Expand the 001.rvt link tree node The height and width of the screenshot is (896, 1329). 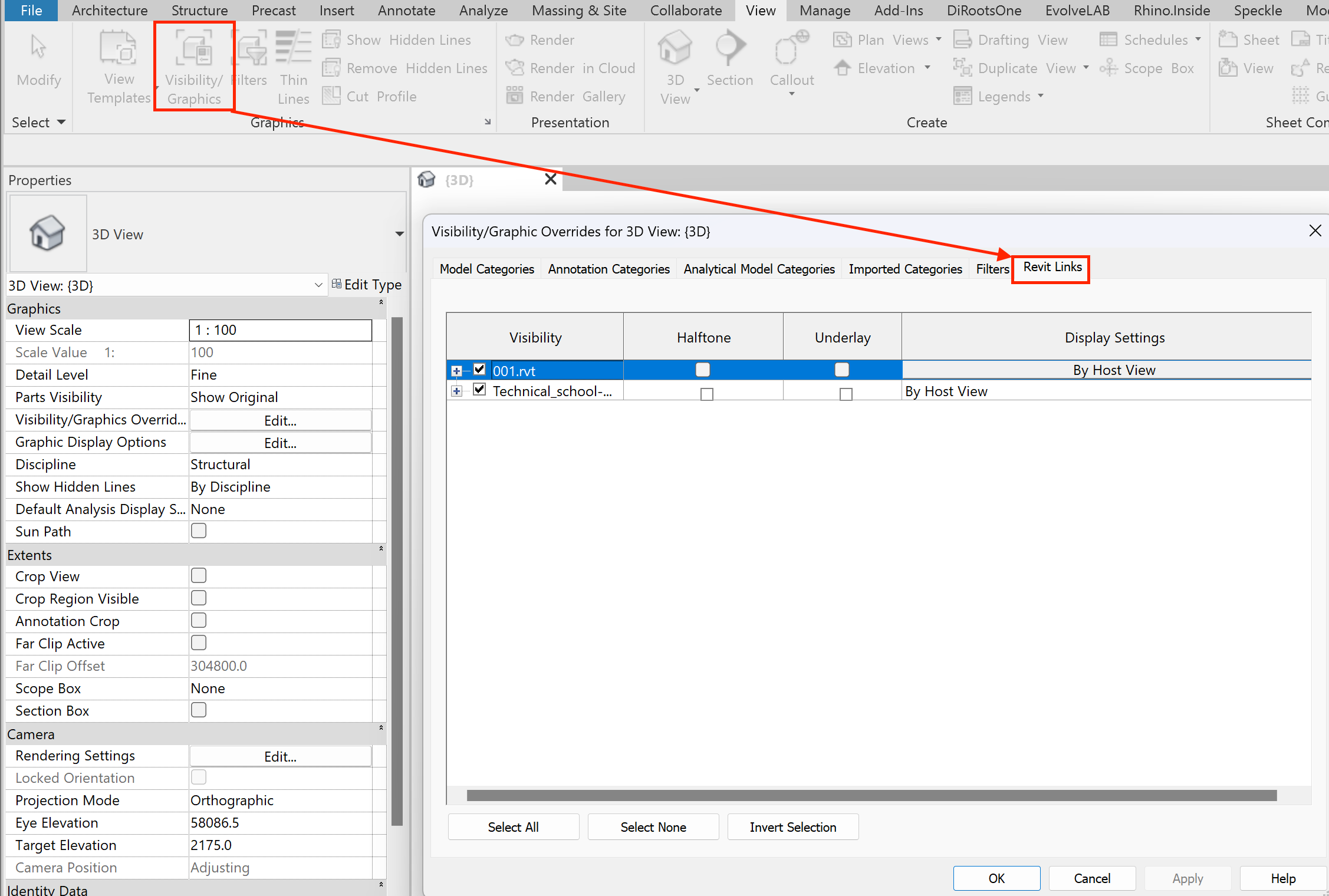[x=456, y=371]
